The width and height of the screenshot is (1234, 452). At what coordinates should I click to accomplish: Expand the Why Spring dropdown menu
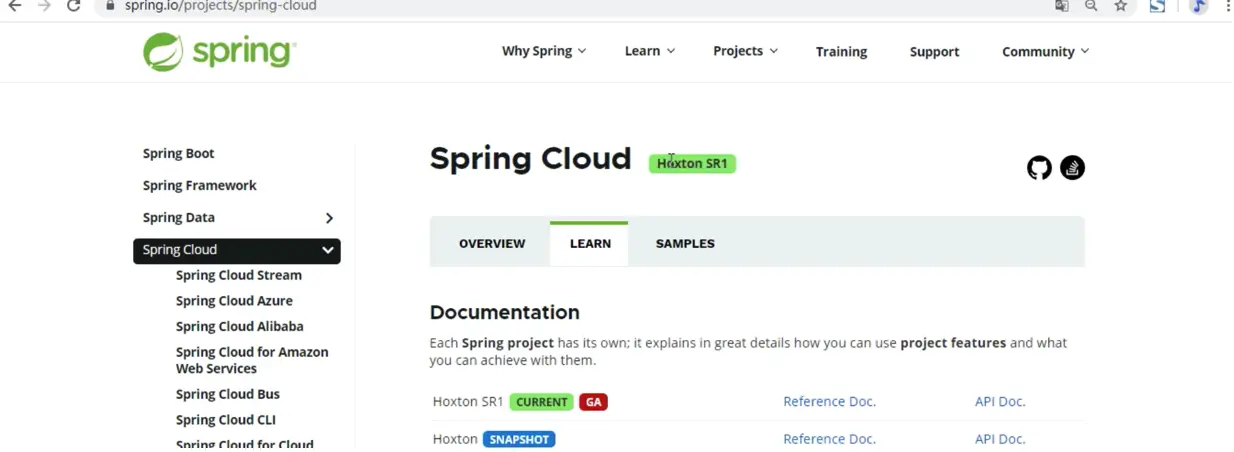[x=544, y=51]
